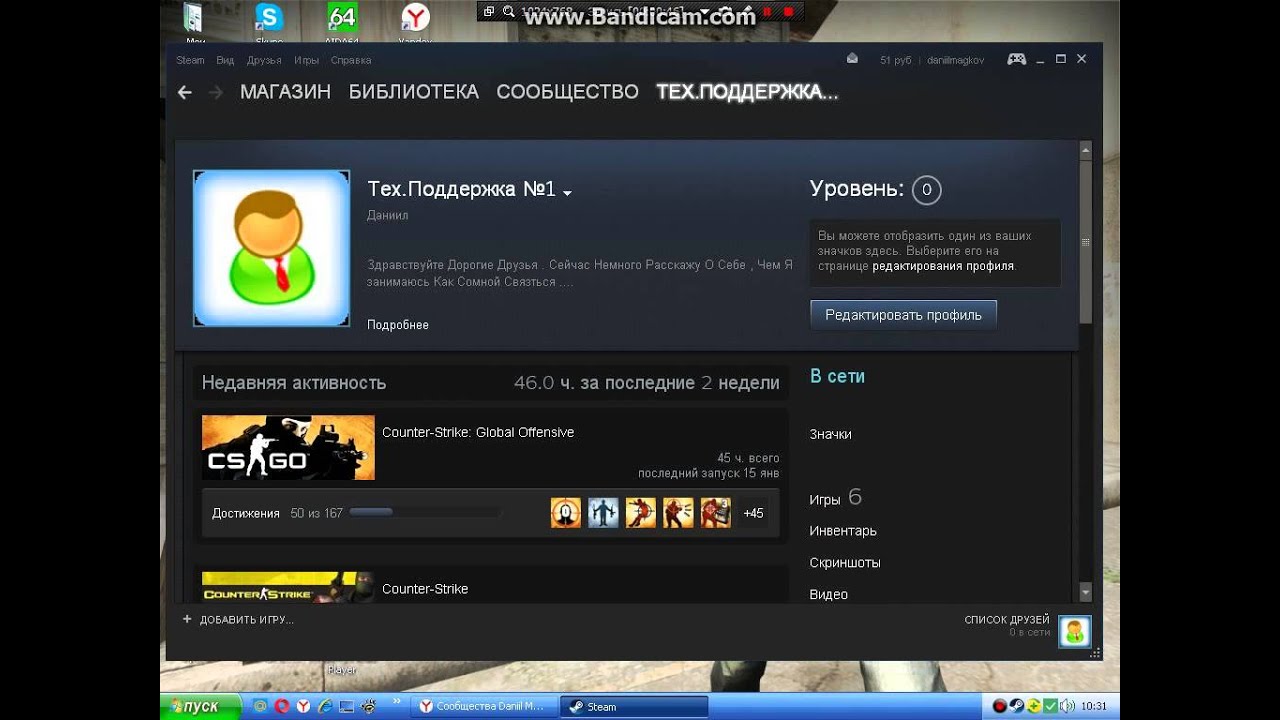Click the page scrollbar up arrow
Viewport: 1280px width, 720px height.
(x=1086, y=151)
